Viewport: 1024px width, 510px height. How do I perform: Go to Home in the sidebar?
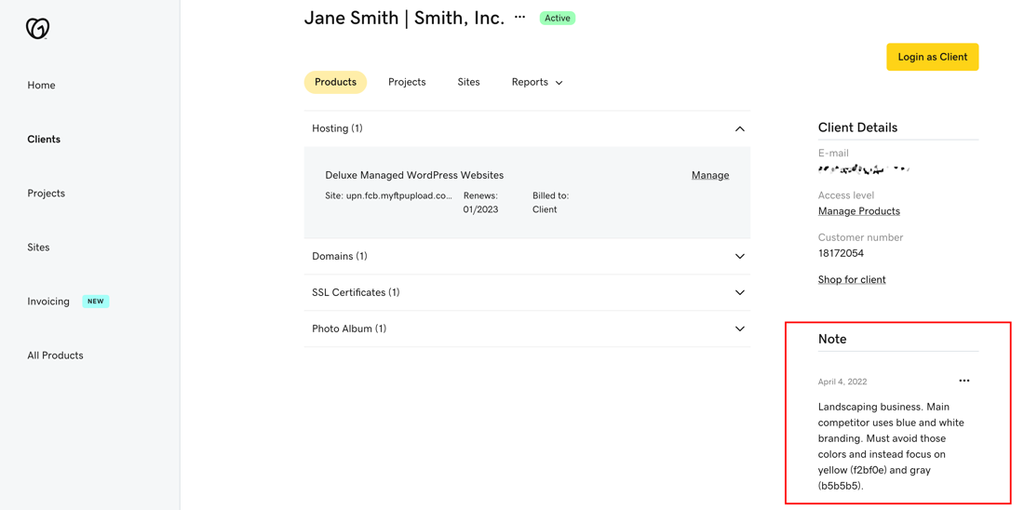click(x=41, y=85)
